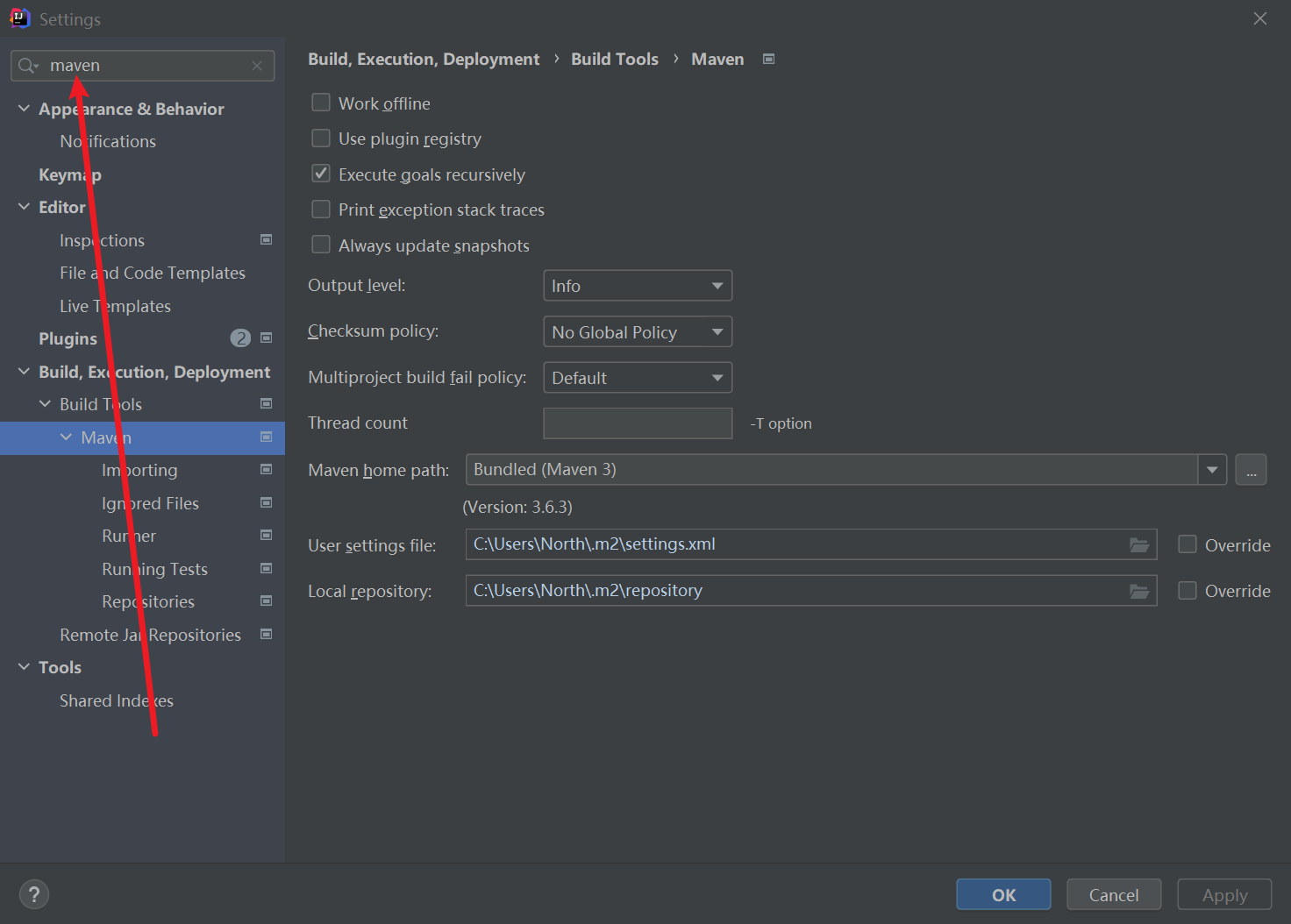Select Ignored Files under Maven
The width and height of the screenshot is (1291, 924).
click(150, 503)
